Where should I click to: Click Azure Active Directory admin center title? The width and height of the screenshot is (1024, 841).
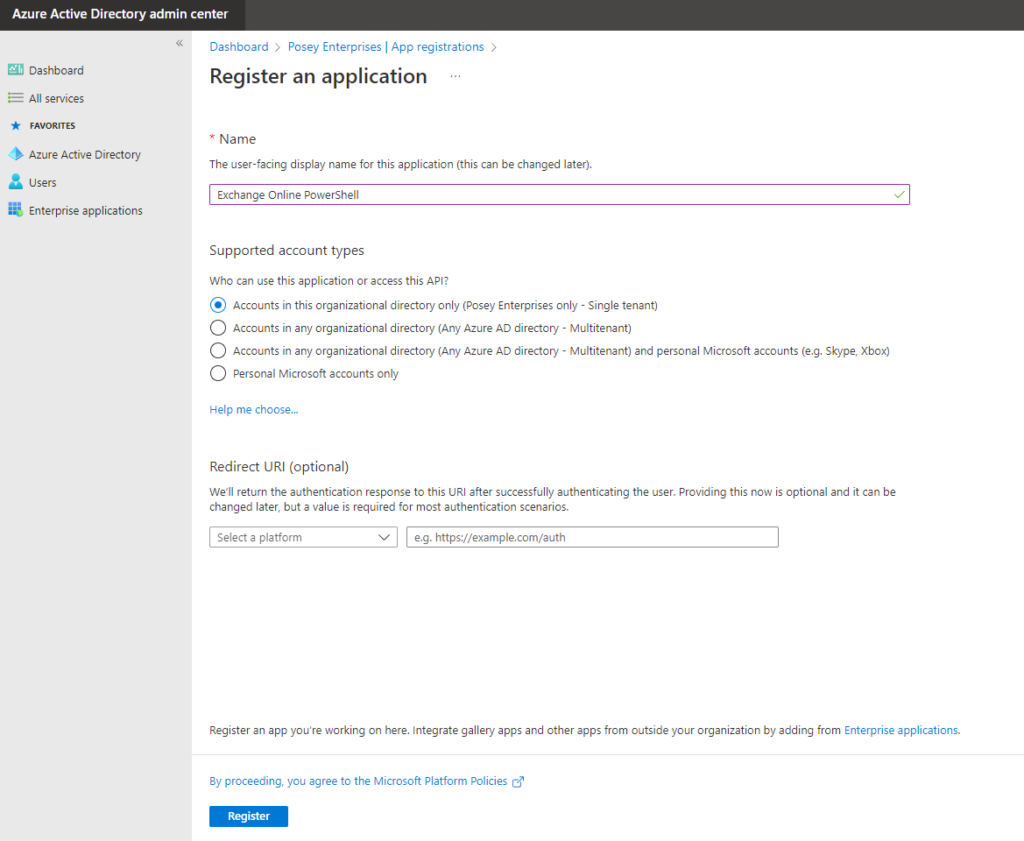click(x=120, y=14)
